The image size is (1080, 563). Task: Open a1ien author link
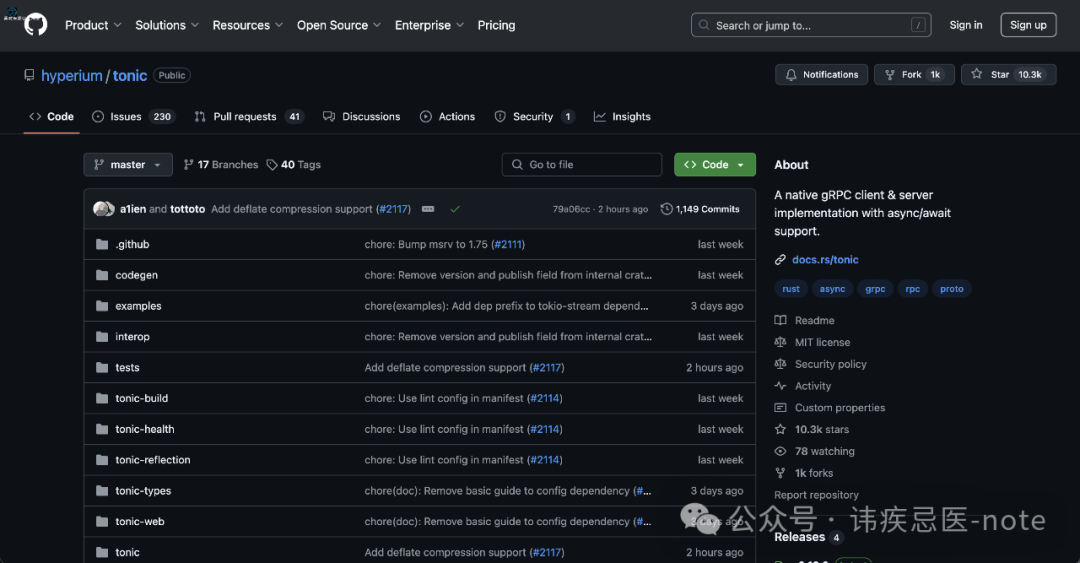(133, 209)
